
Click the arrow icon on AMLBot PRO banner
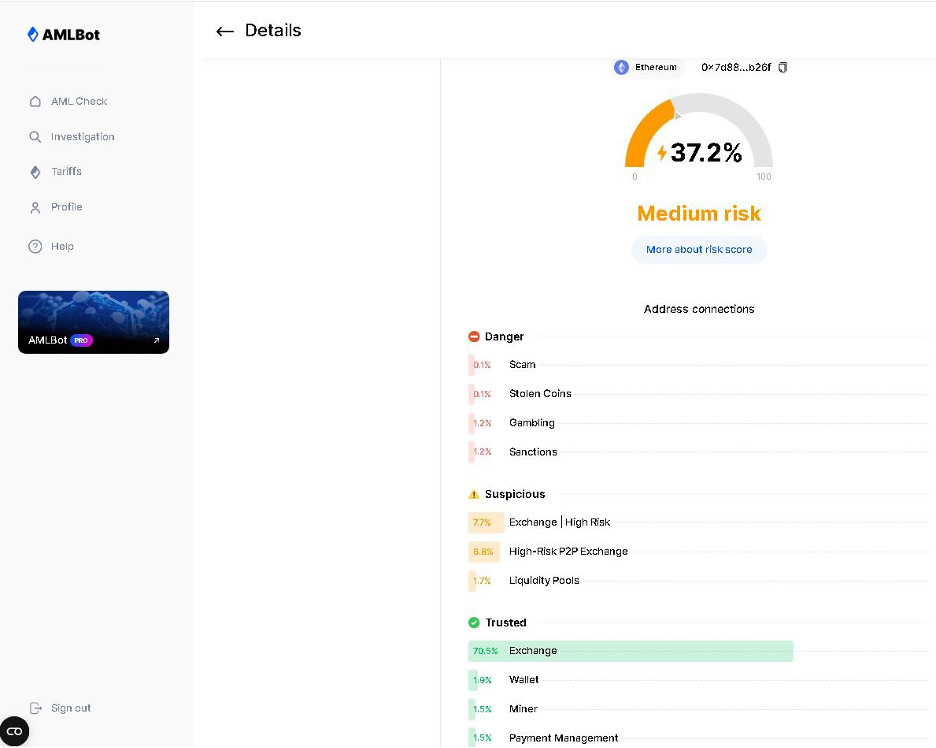tap(156, 340)
